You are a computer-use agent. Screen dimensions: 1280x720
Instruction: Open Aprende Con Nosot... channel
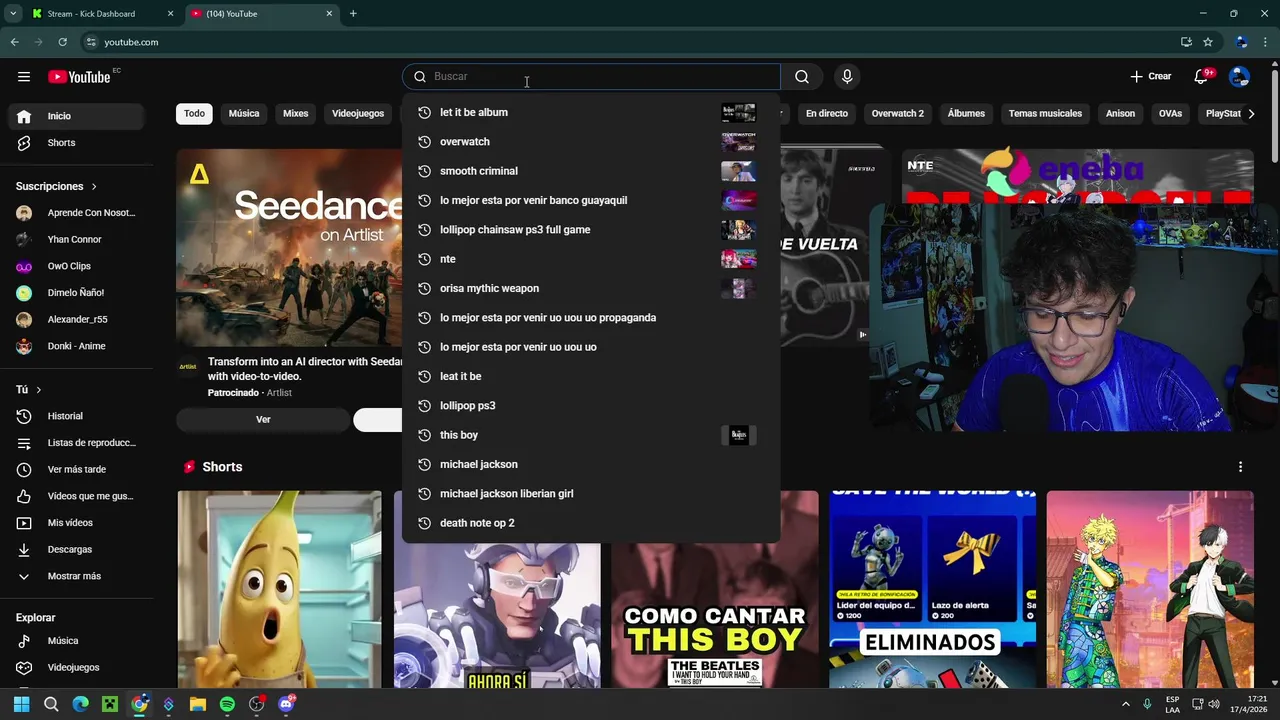[78, 213]
